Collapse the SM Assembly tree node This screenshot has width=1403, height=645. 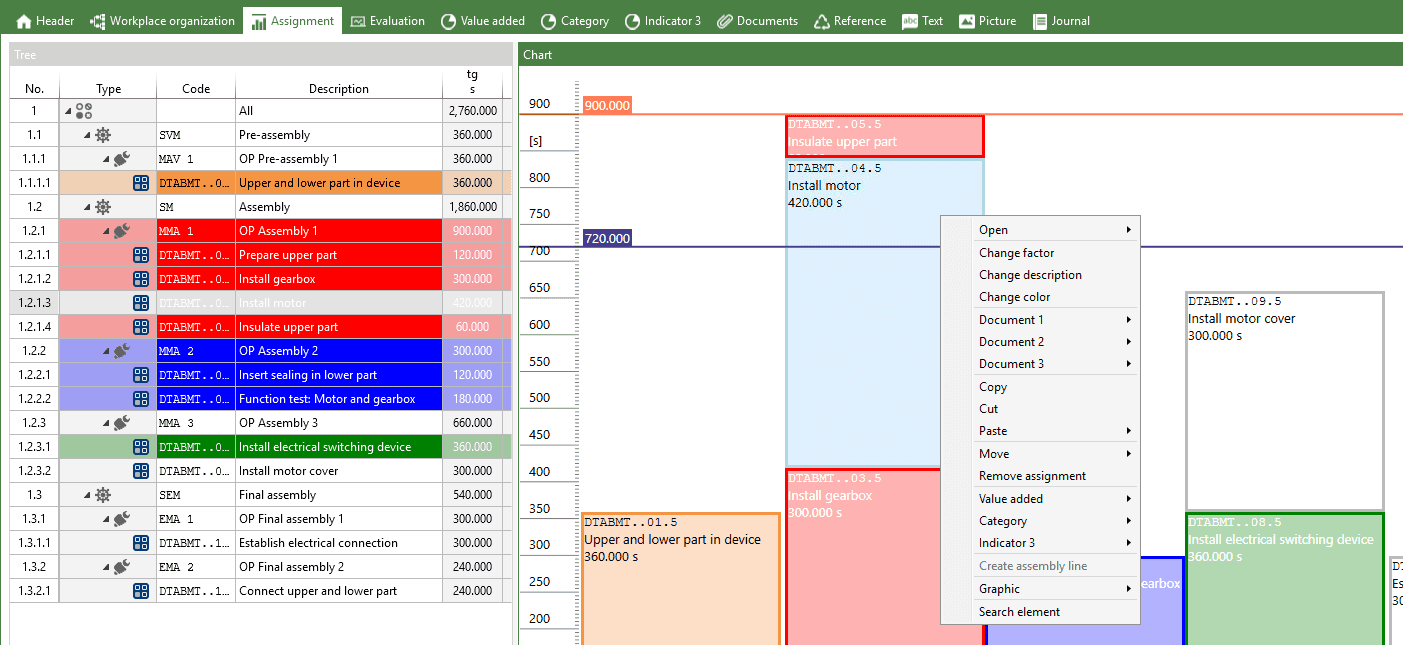tap(87, 207)
